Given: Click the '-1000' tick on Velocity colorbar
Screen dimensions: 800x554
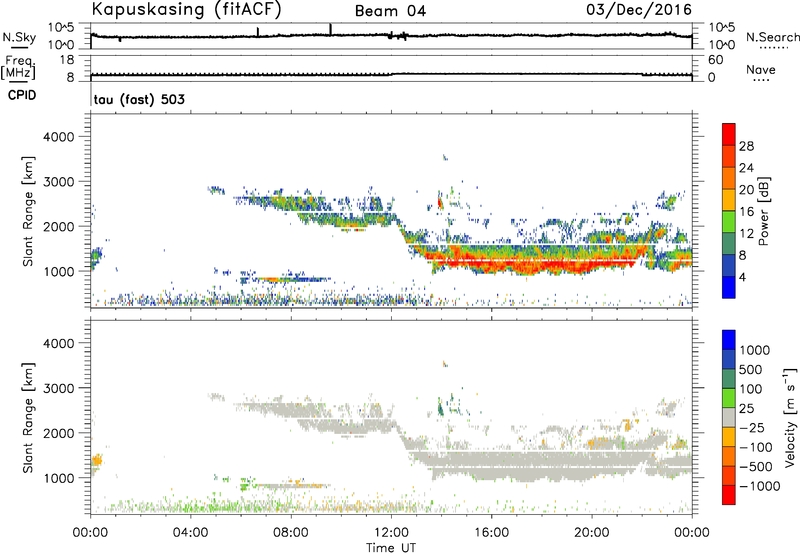Looking at the screenshot, I should pyautogui.click(x=760, y=486).
